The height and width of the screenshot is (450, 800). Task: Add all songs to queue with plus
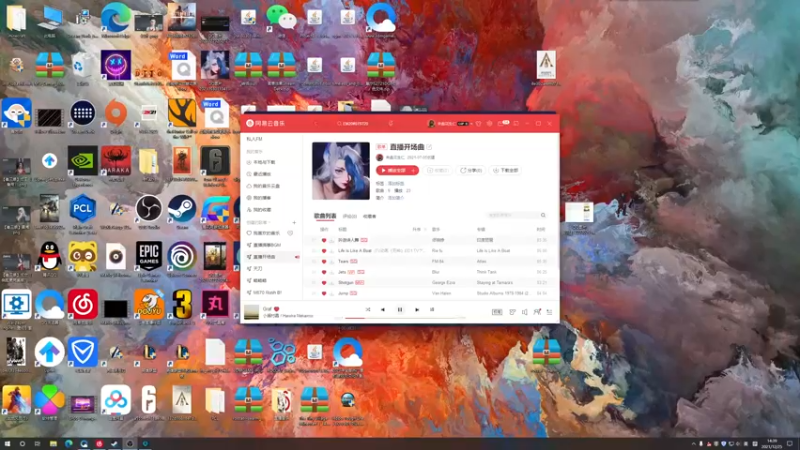tap(414, 170)
